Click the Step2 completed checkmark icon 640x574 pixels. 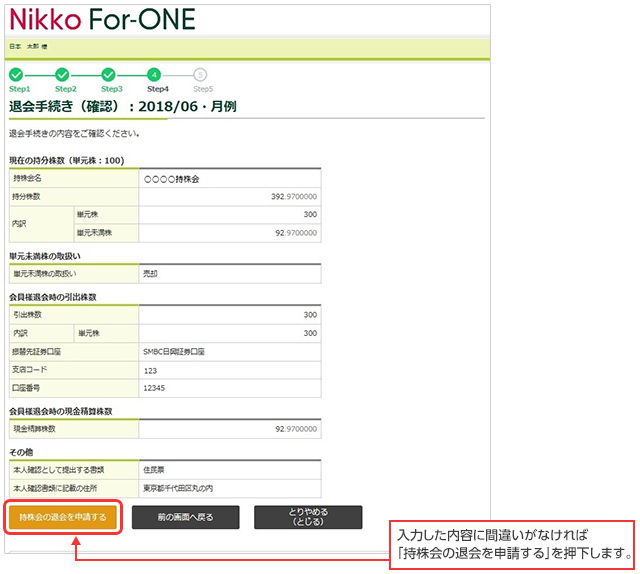click(62, 75)
